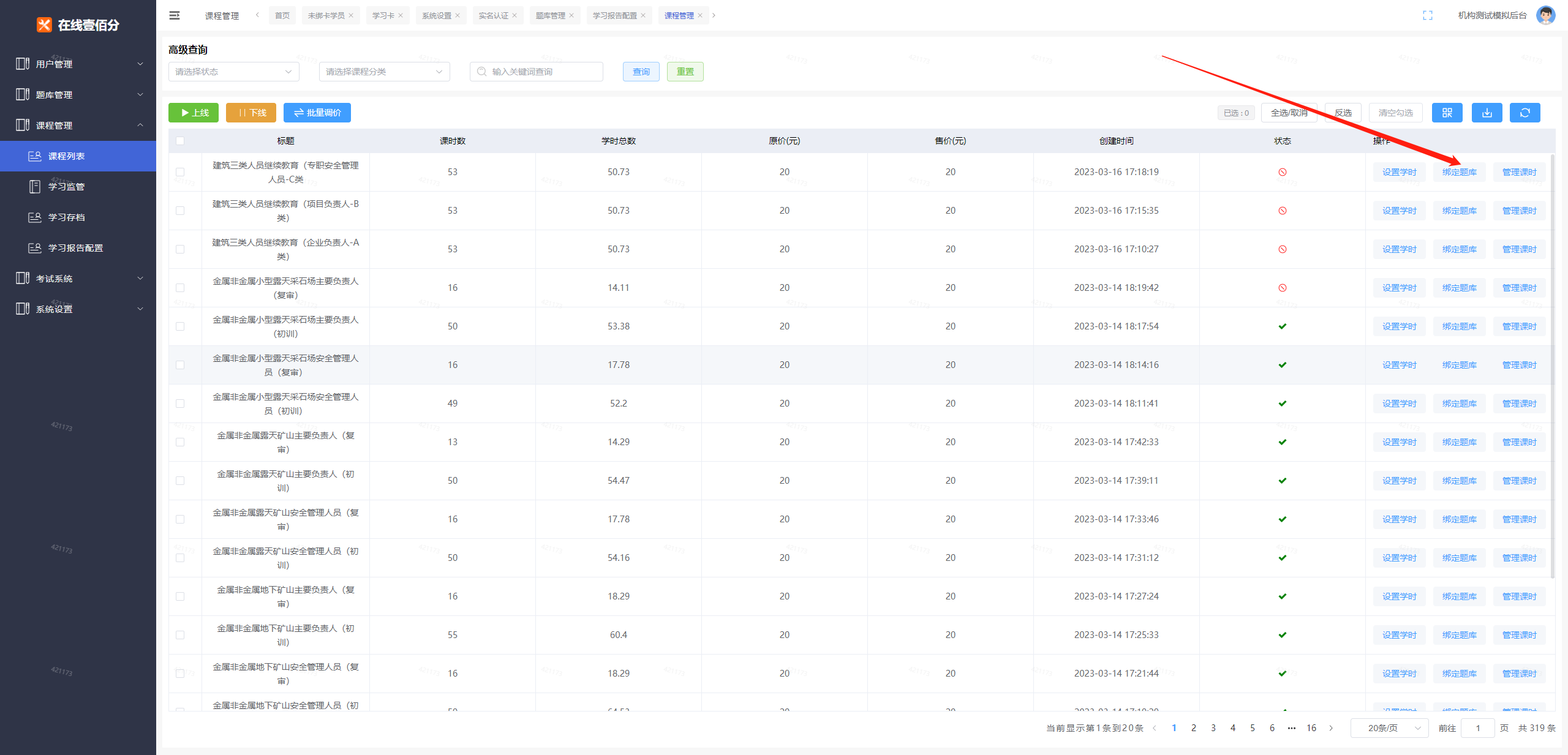Focus the keyword search input field
Screen dimensions: 1568x755
click(x=537, y=72)
